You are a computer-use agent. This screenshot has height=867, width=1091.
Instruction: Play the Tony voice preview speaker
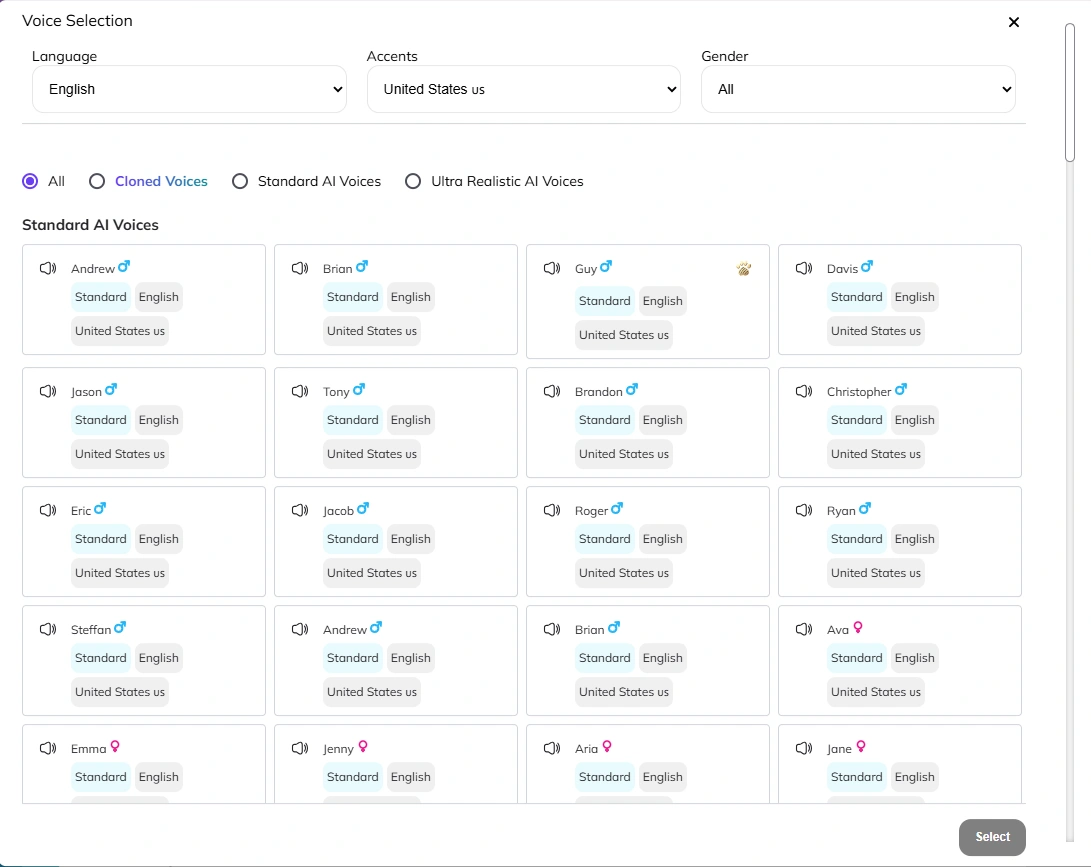[300, 392]
